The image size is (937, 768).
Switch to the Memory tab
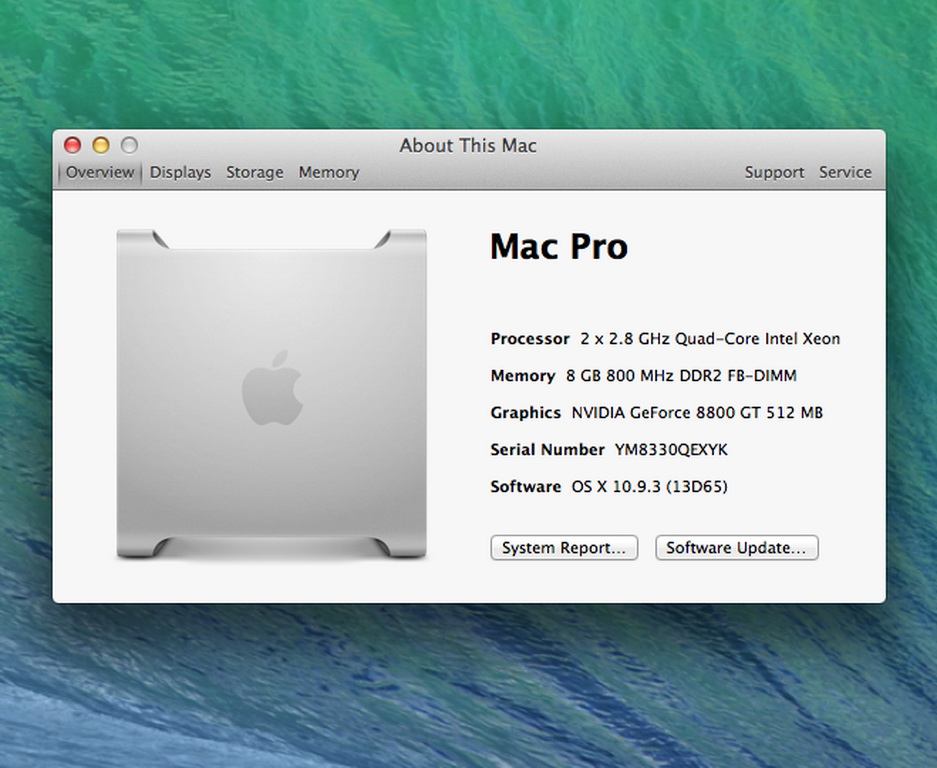click(329, 172)
